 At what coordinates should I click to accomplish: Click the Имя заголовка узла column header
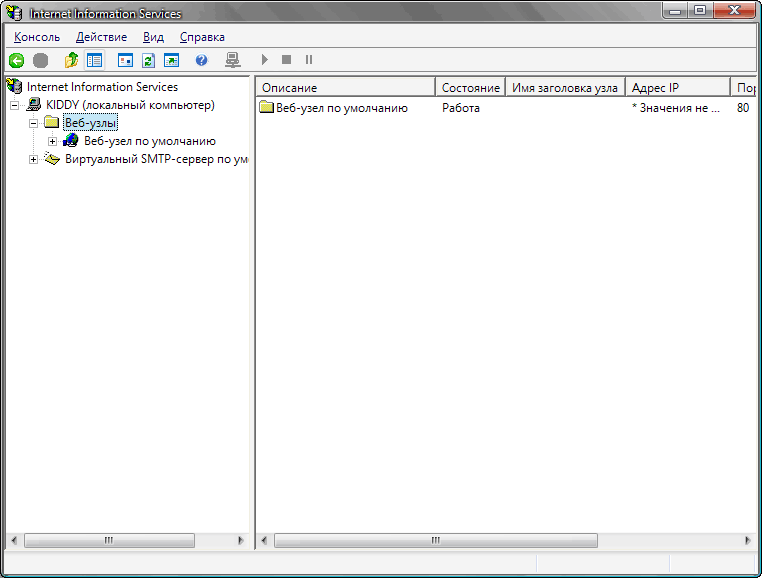(565, 88)
